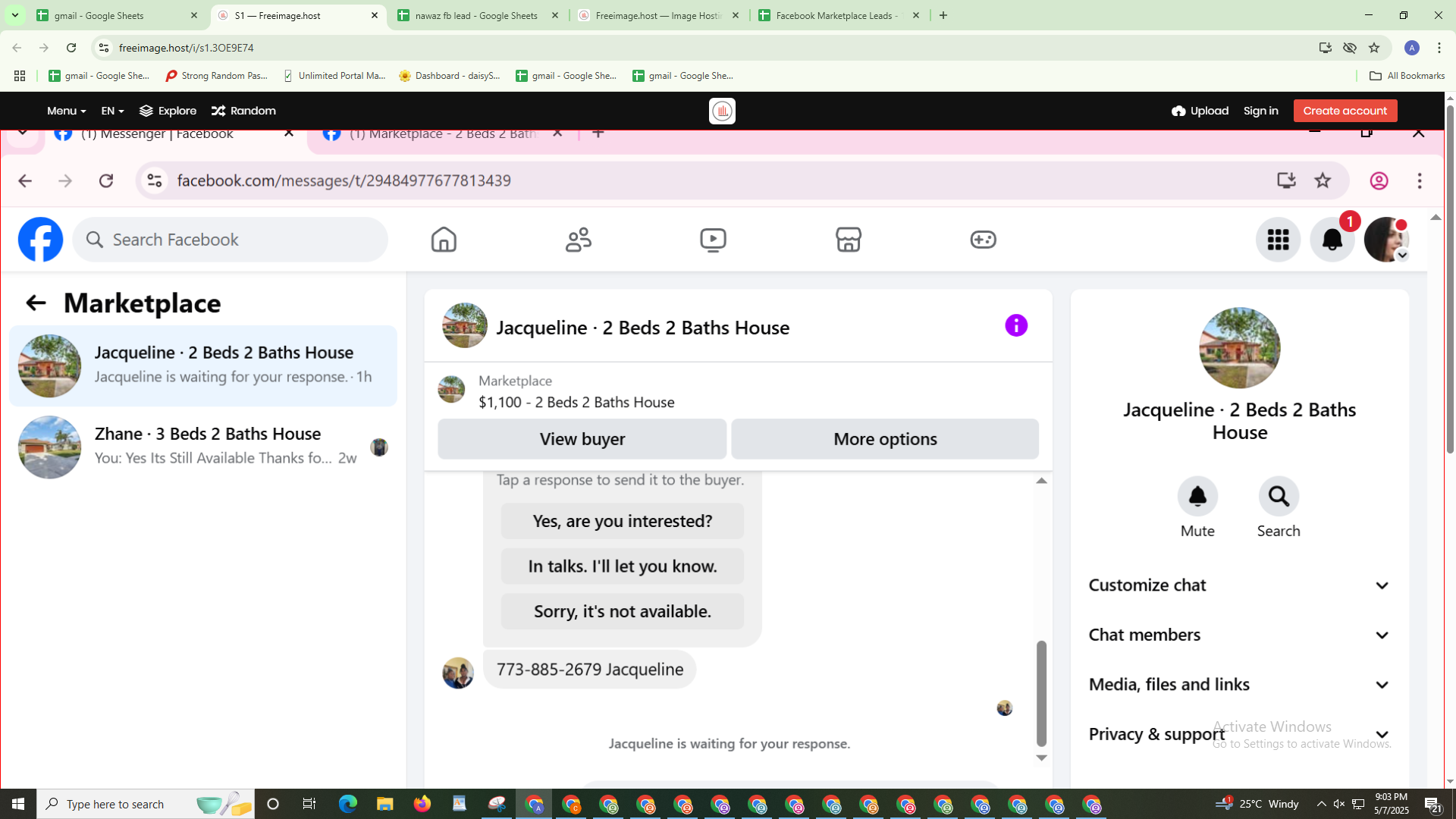Open Facebook Marketplace Leads browser tab
The height and width of the screenshot is (819, 1456).
pyautogui.click(x=836, y=15)
